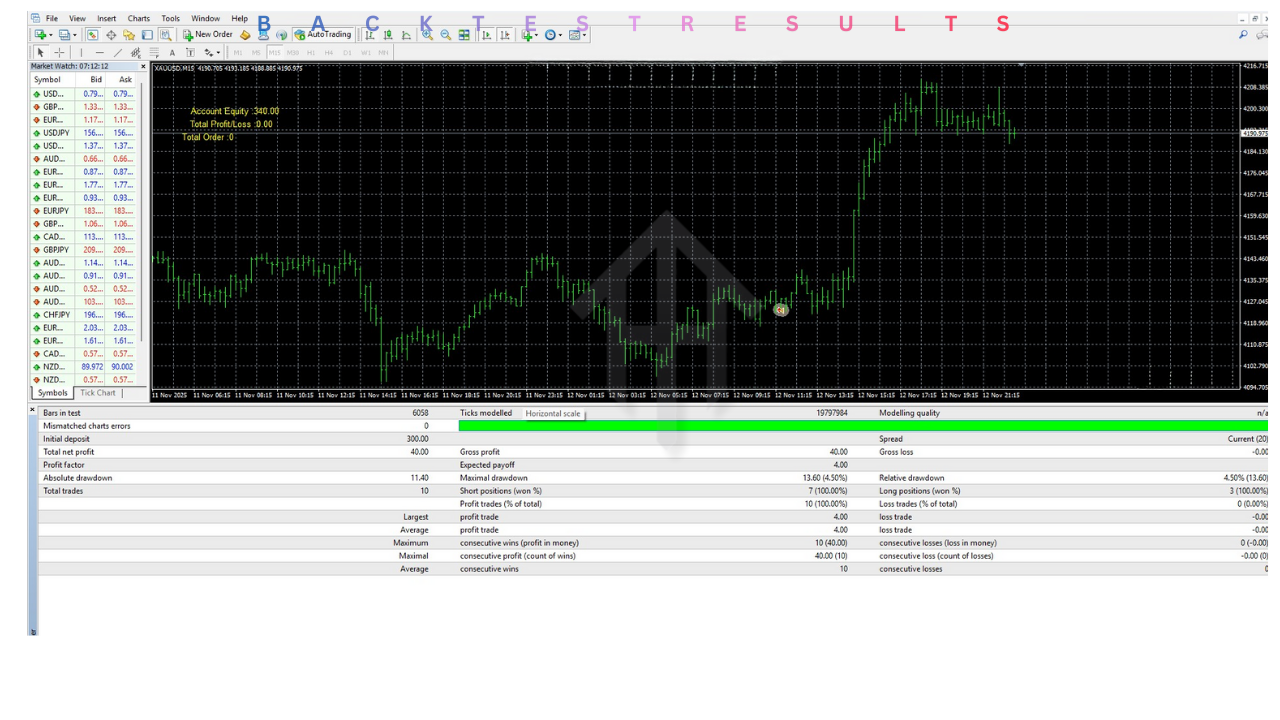Zoom in on the chart
Viewport: 1280px width, 720px height.
[x=426, y=35]
